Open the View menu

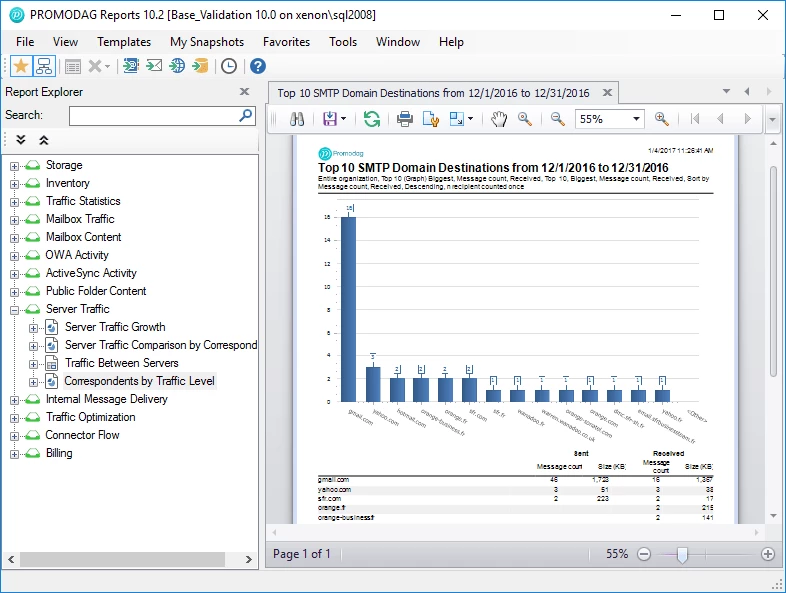[x=66, y=42]
